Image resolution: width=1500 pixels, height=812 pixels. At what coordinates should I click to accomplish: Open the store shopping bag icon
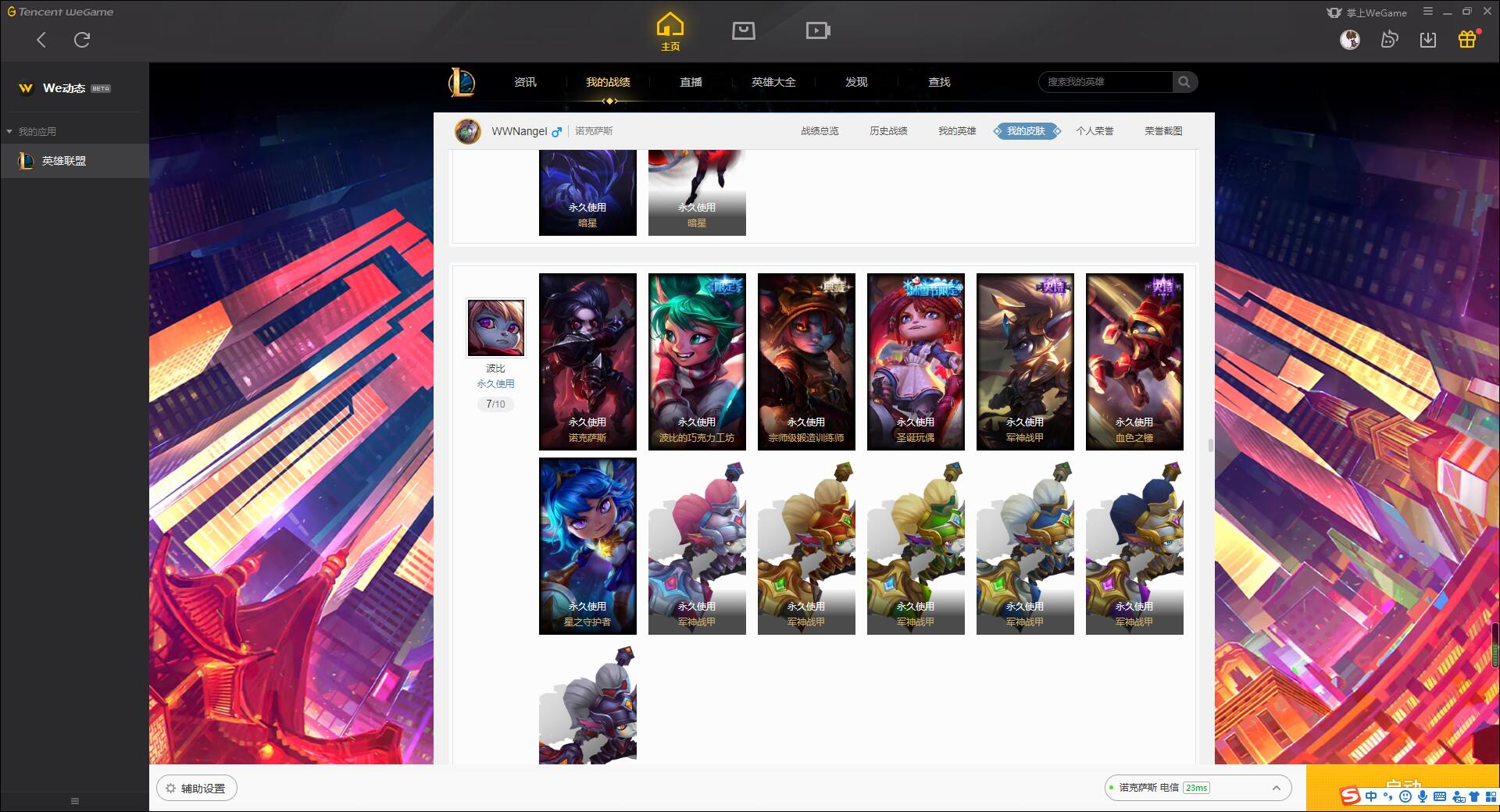[x=743, y=30]
